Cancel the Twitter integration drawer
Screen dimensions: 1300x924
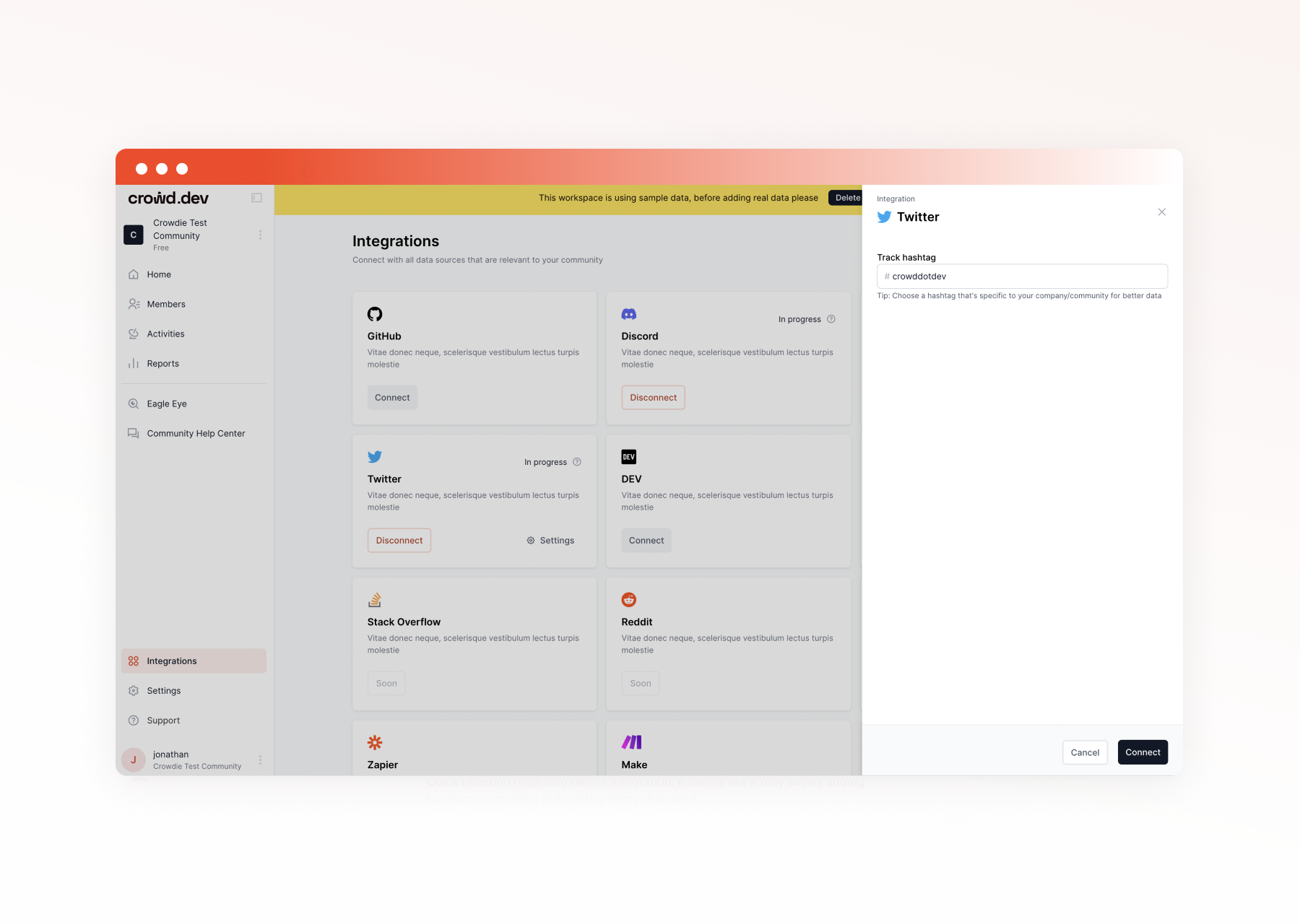click(1085, 752)
